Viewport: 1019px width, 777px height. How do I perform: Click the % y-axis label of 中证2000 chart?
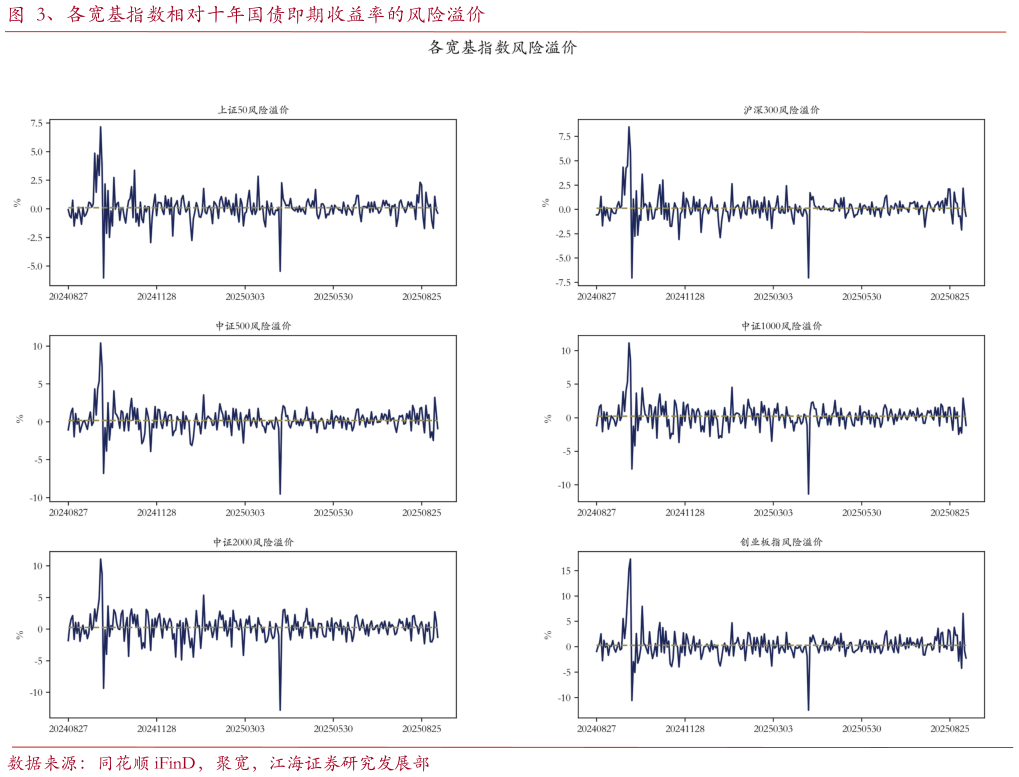coord(18,634)
